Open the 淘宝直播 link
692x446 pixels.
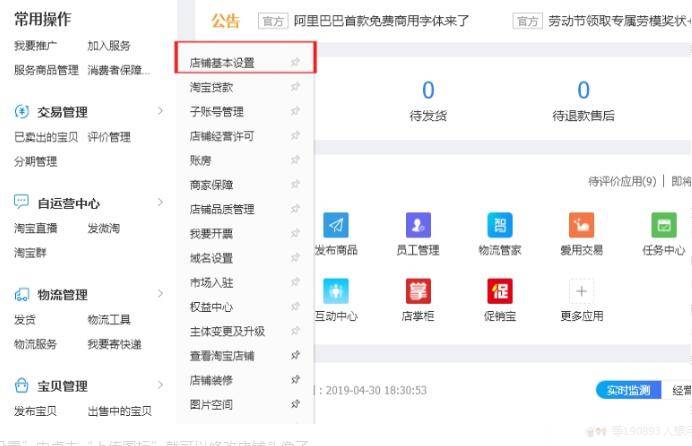click(x=35, y=228)
